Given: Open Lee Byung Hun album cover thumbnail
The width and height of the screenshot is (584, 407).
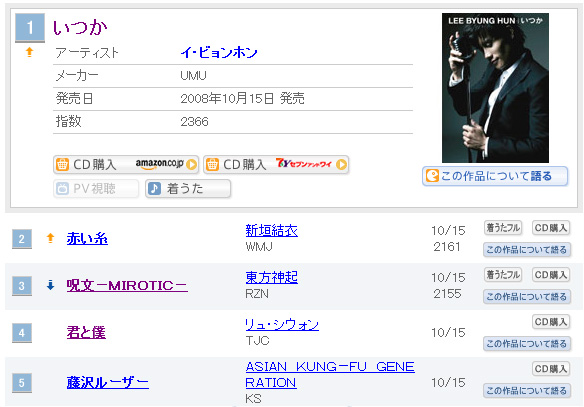Looking at the screenshot, I should [x=495, y=88].
